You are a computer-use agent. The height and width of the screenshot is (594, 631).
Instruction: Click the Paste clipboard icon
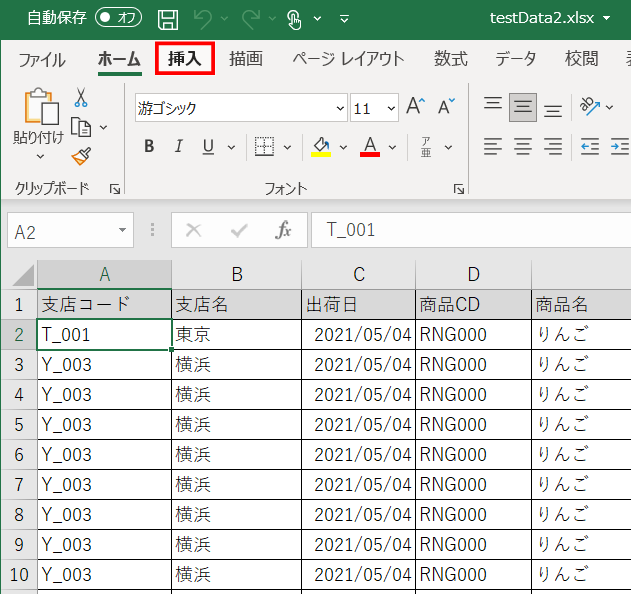pyautogui.click(x=40, y=107)
